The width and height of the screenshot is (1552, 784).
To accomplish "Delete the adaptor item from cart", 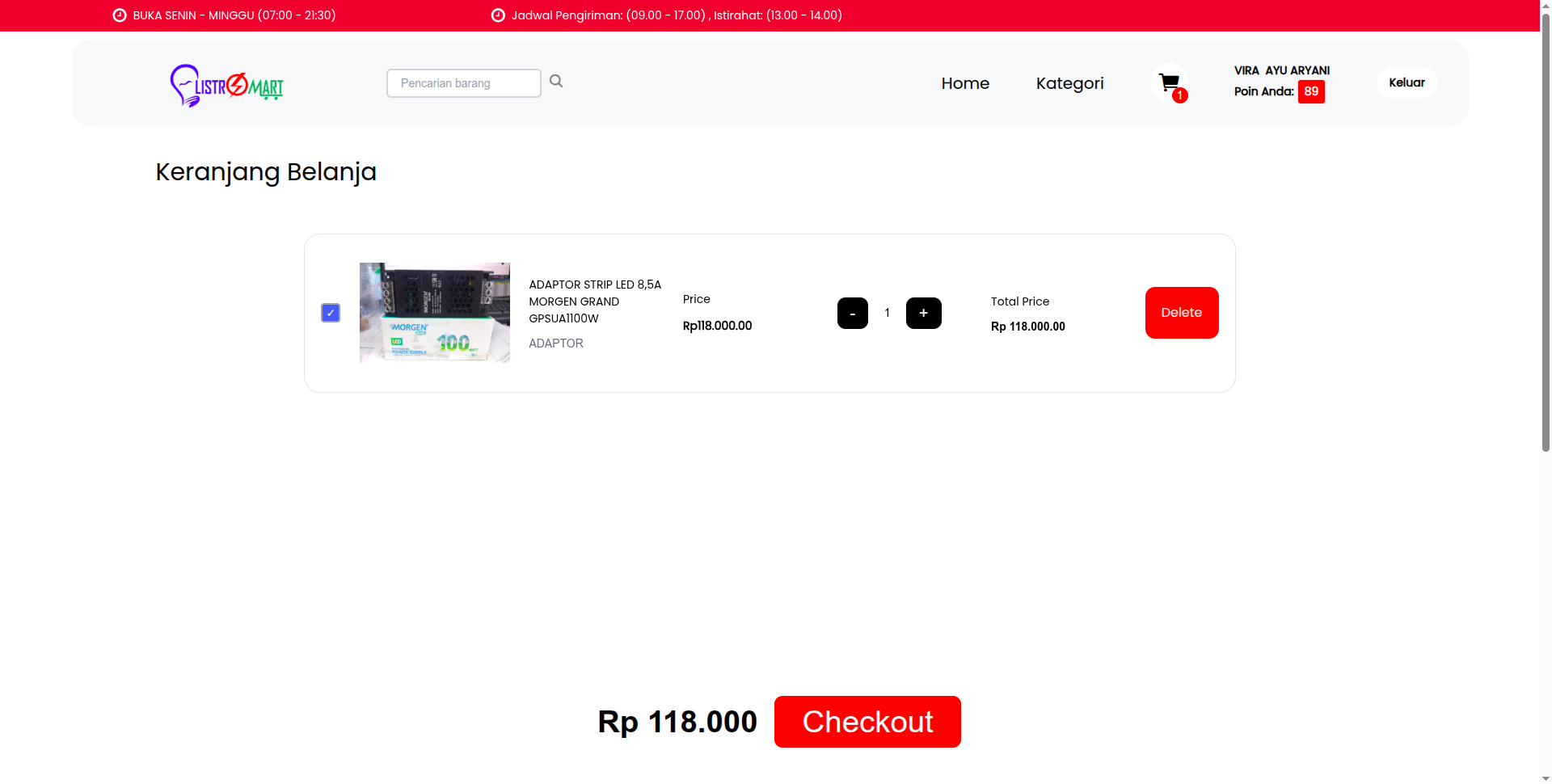I will pyautogui.click(x=1181, y=313).
